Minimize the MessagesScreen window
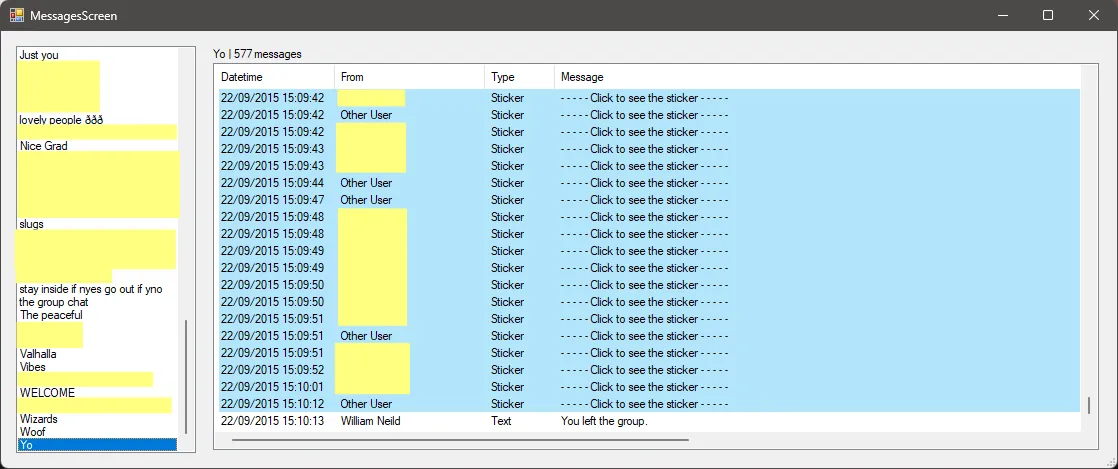 pos(1002,15)
